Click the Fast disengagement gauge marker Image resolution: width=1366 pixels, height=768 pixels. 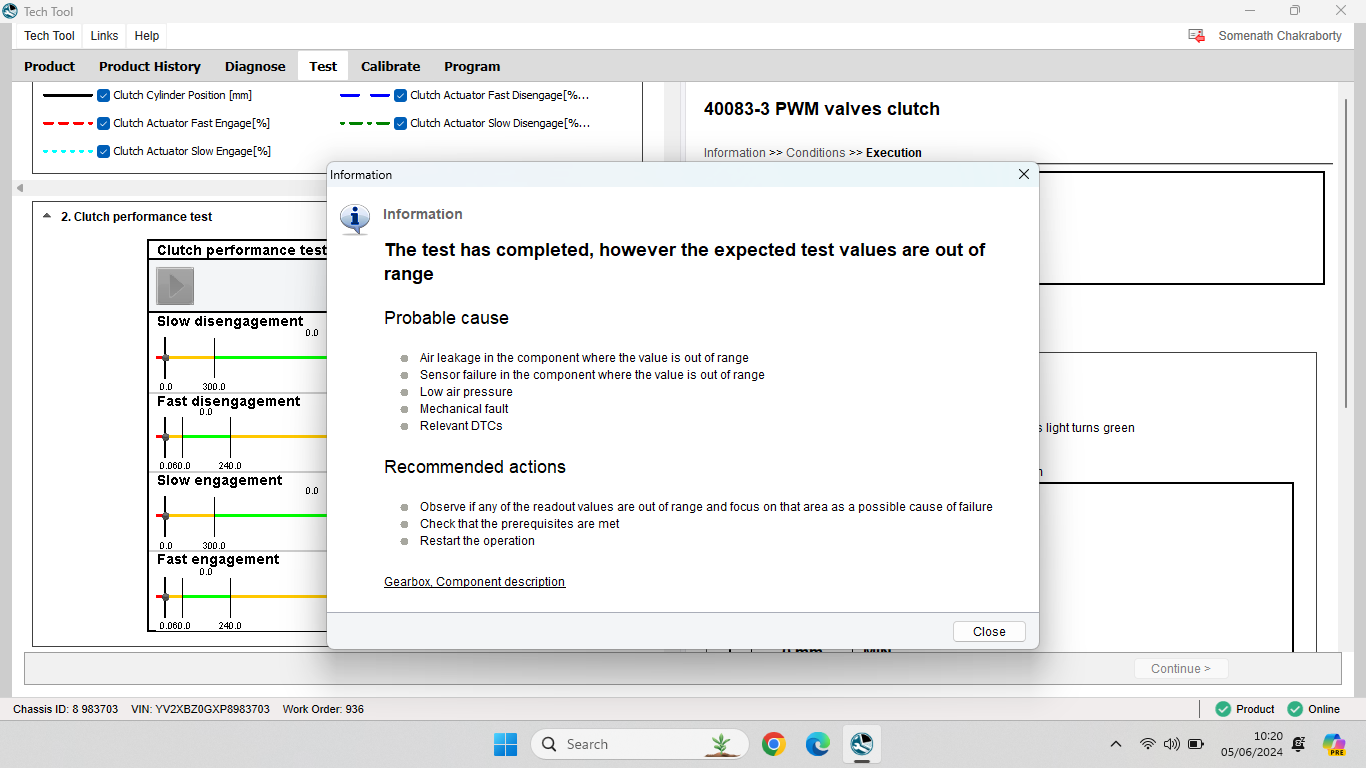tap(165, 437)
